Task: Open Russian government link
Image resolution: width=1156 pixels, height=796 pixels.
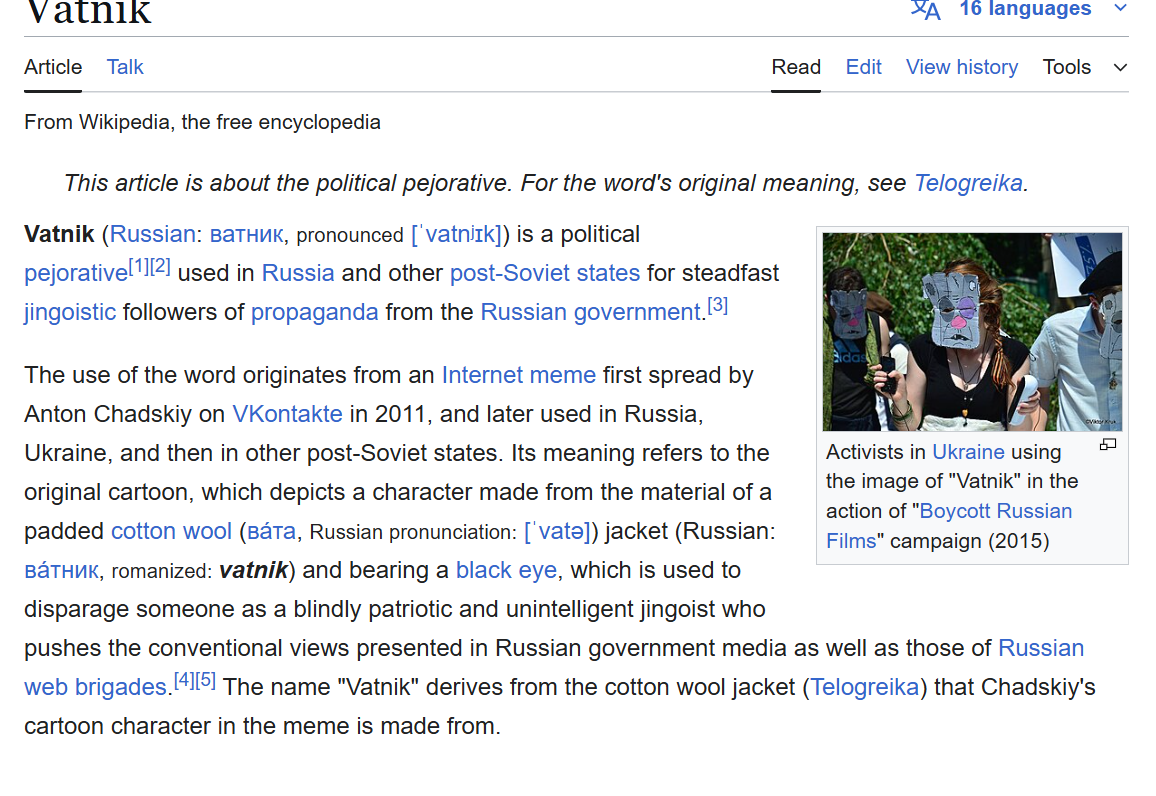Action: coord(591,313)
